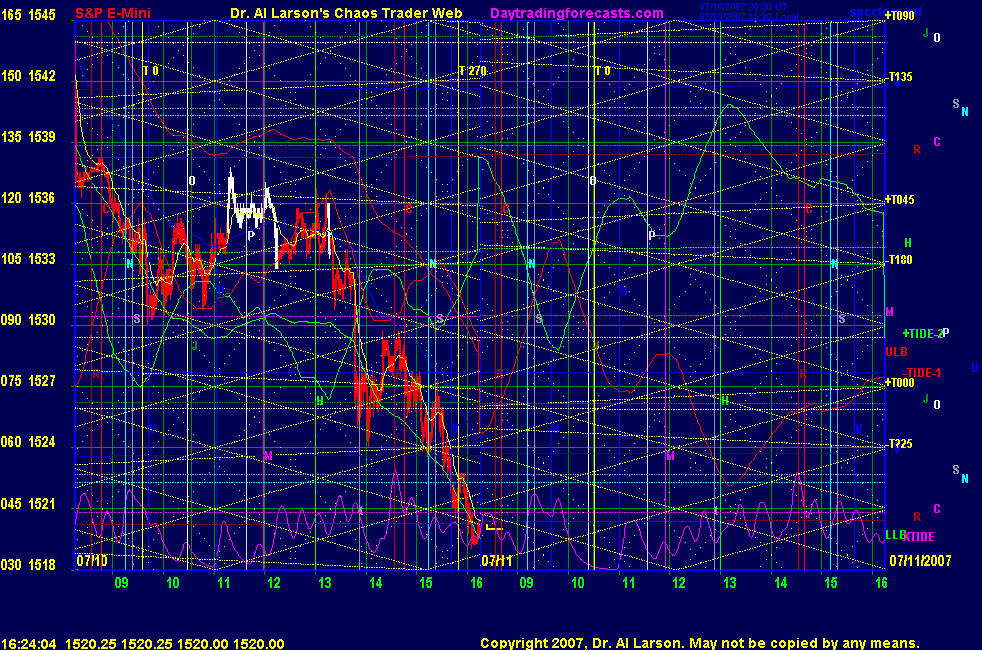Screen dimensions: 982x650
Task: Click the 165 1545 price axis label
Action: point(28,14)
